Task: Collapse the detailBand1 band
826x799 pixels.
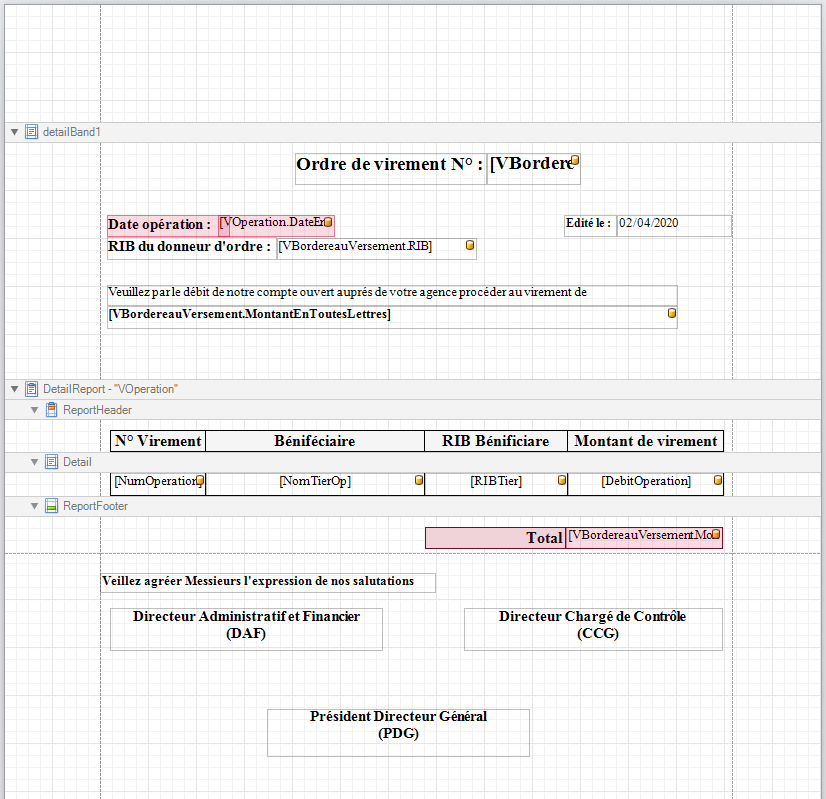Action: 14,132
